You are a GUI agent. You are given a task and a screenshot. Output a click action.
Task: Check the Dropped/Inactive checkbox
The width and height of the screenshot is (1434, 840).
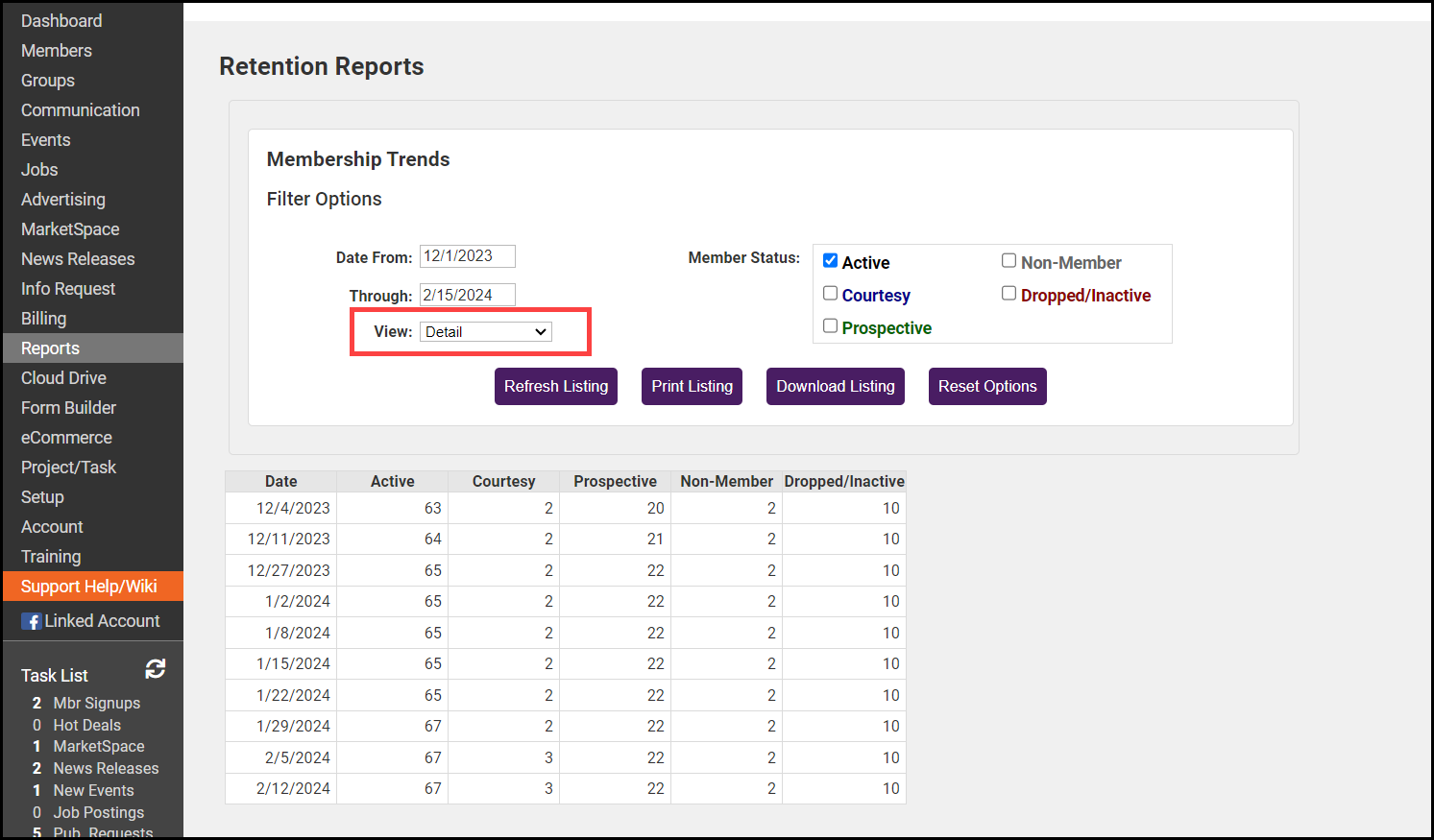pyautogui.click(x=1009, y=294)
